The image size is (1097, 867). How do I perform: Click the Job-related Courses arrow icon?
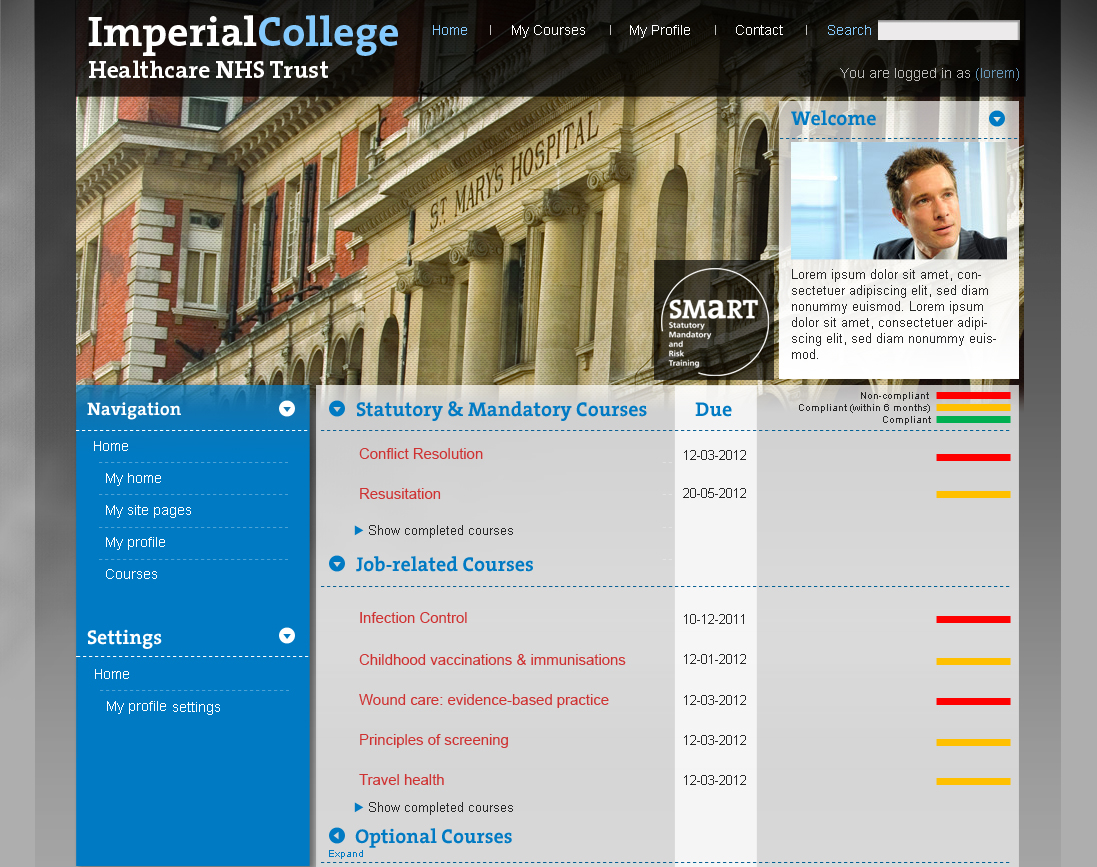337,564
